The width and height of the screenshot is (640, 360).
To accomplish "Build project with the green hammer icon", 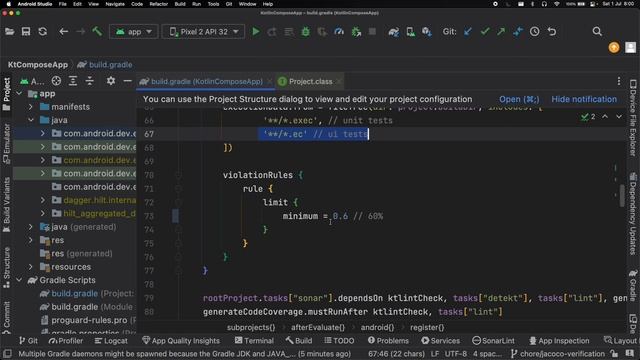I will point(97,31).
